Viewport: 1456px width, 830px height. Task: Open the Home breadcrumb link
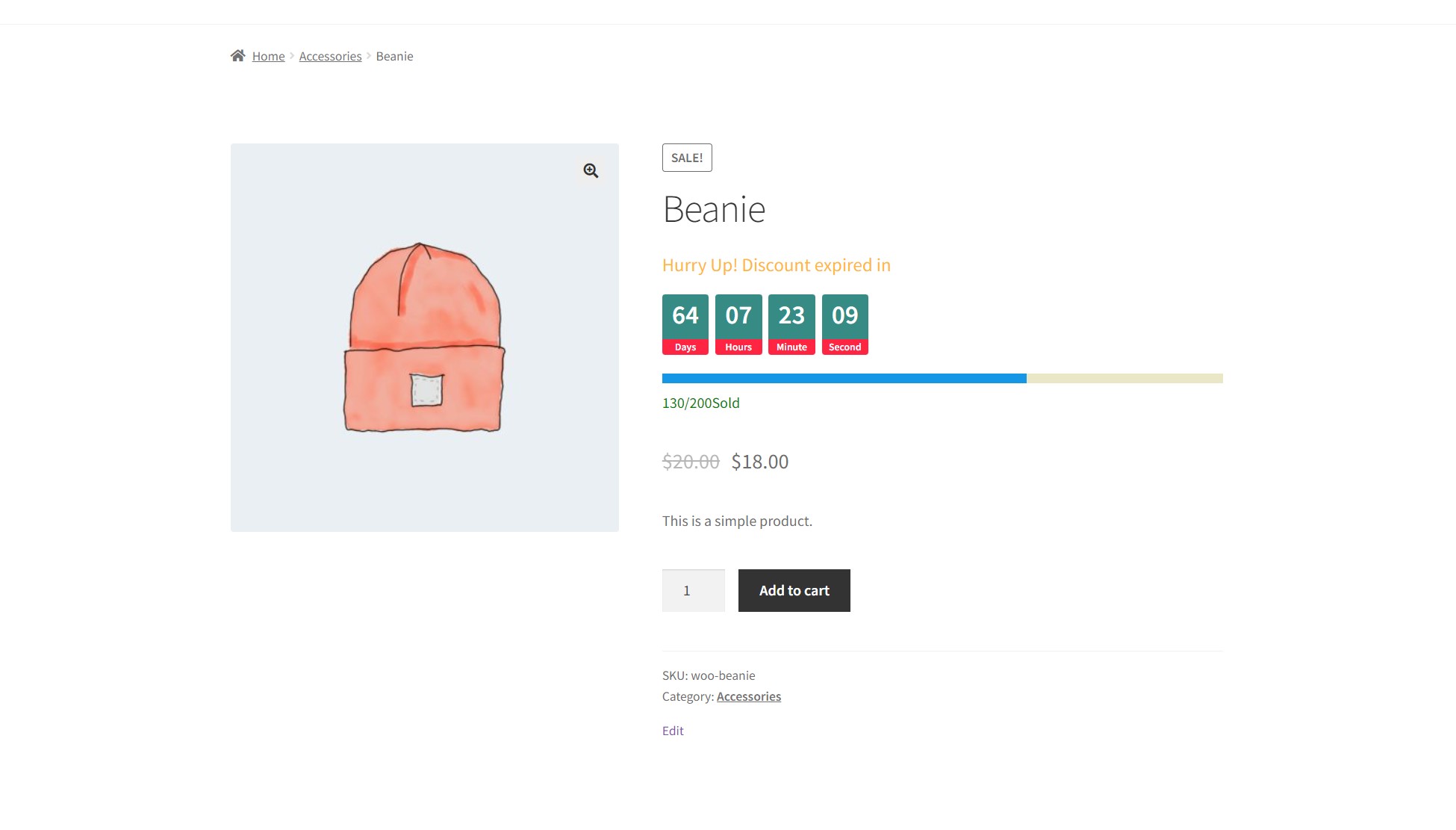click(x=268, y=57)
